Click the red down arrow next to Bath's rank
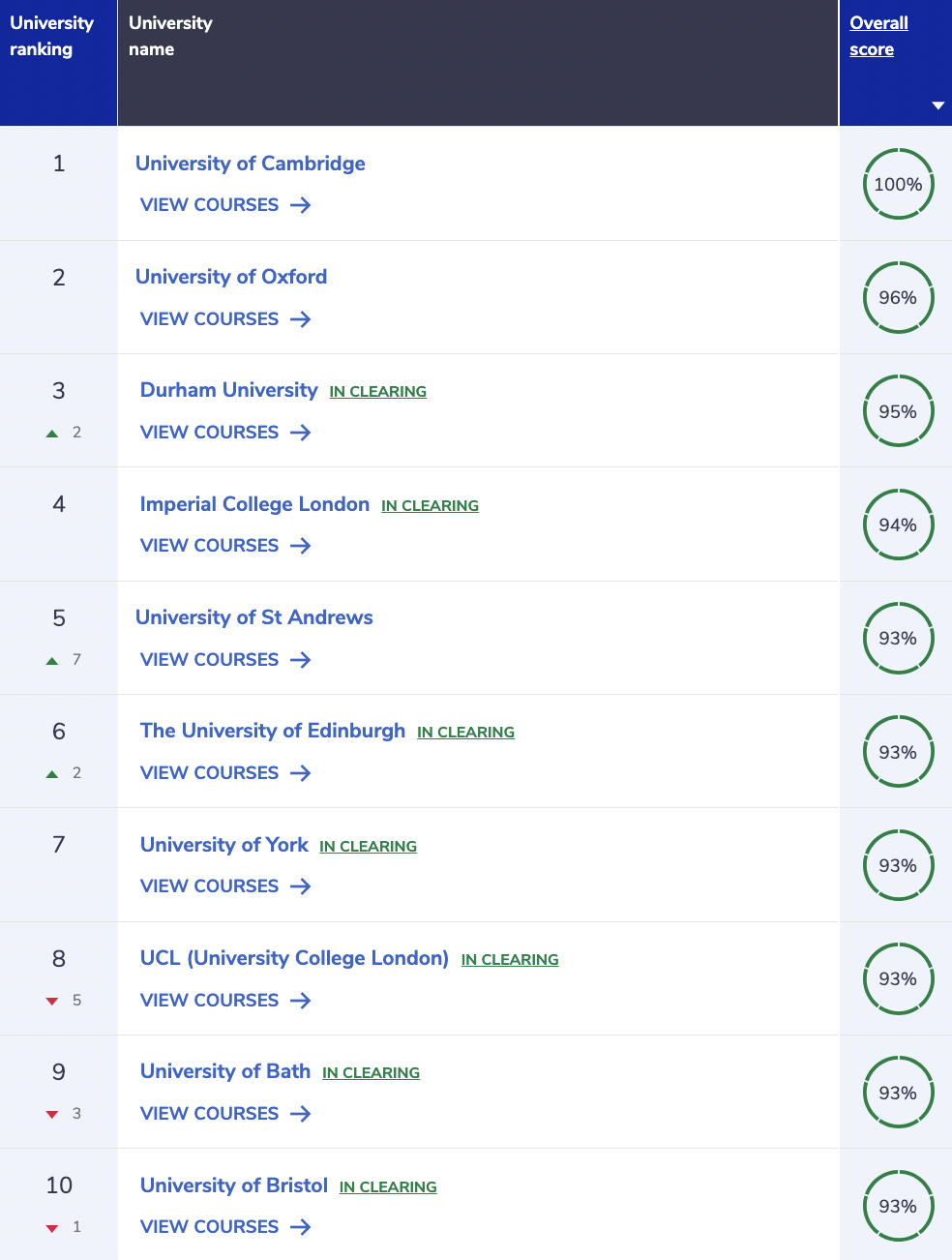952x1260 pixels. 52,1115
